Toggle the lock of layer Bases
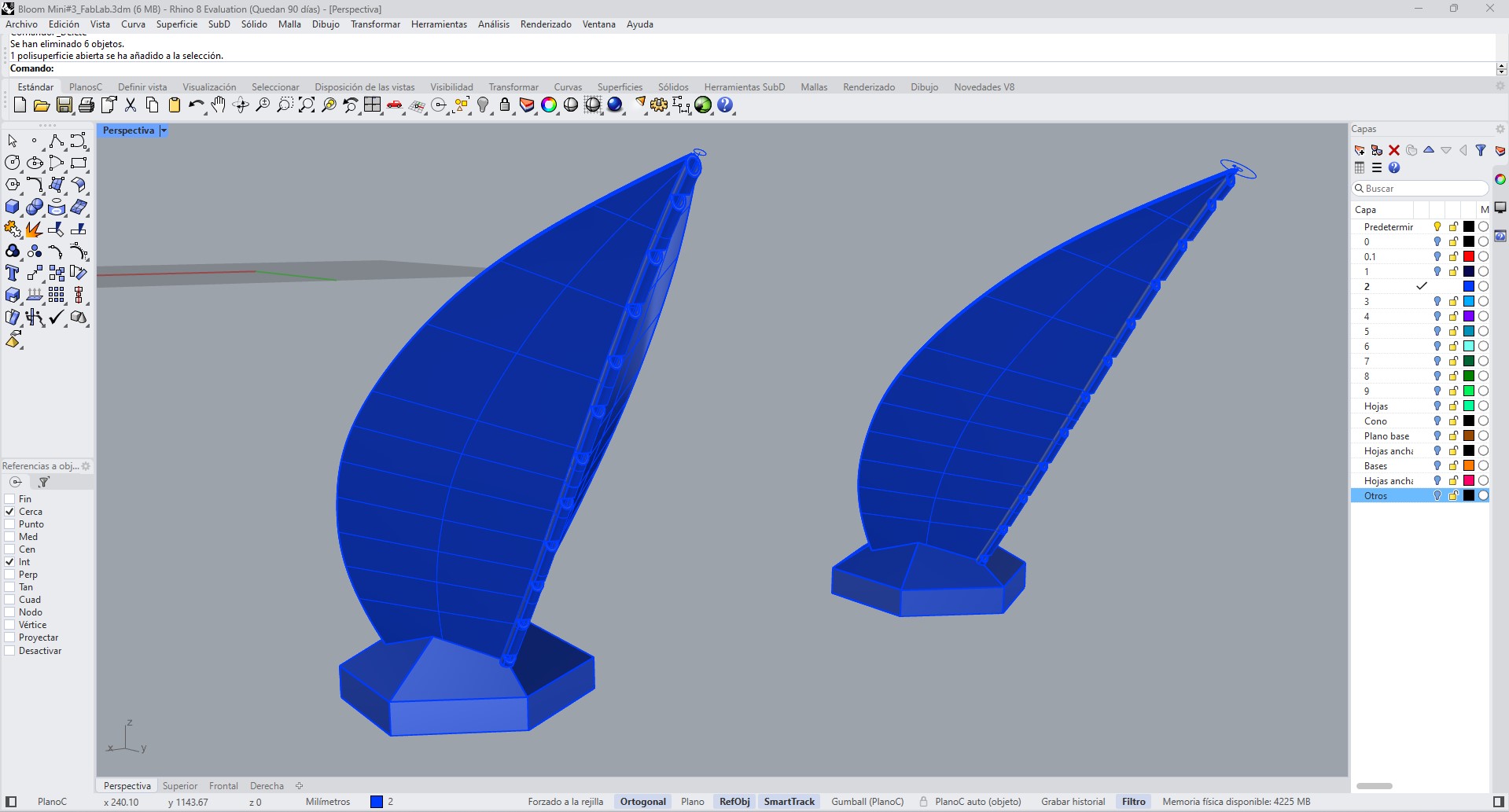1509x812 pixels. 1453,466
